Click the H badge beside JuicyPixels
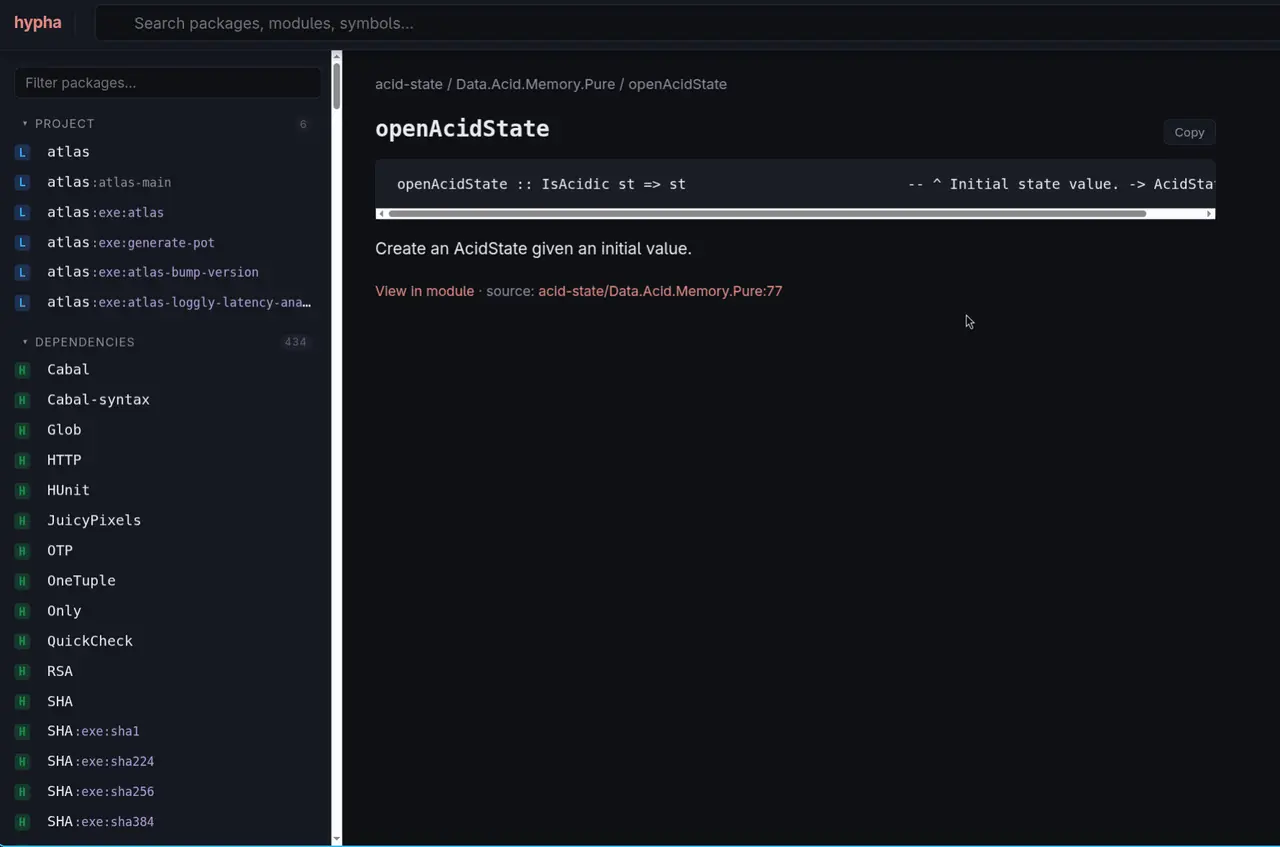 [22, 520]
